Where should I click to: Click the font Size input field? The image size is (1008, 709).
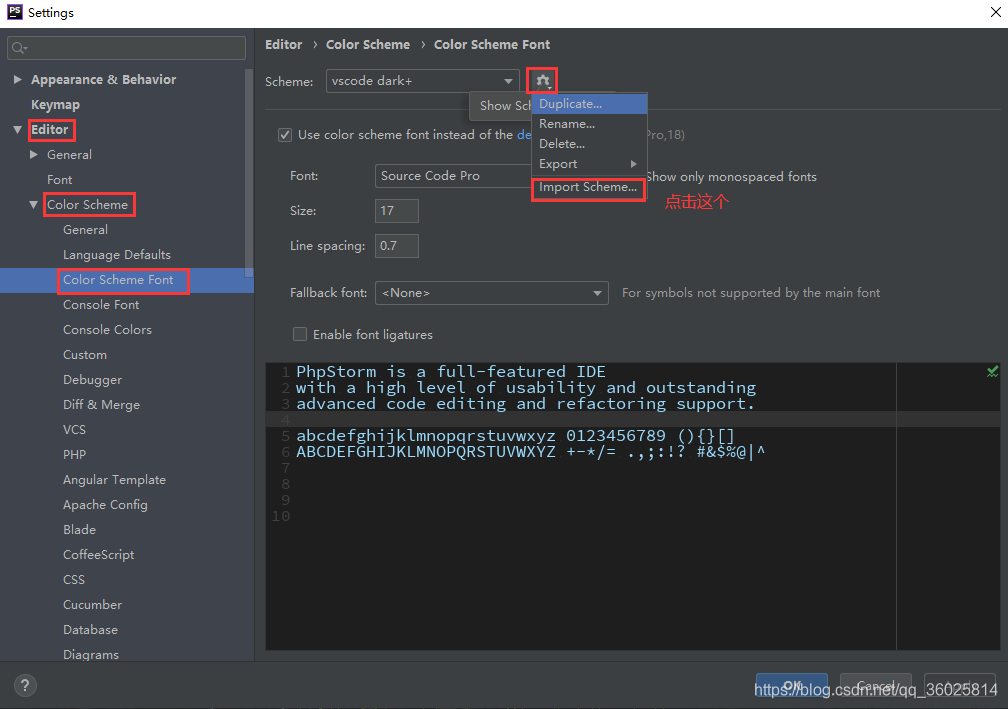tap(396, 211)
